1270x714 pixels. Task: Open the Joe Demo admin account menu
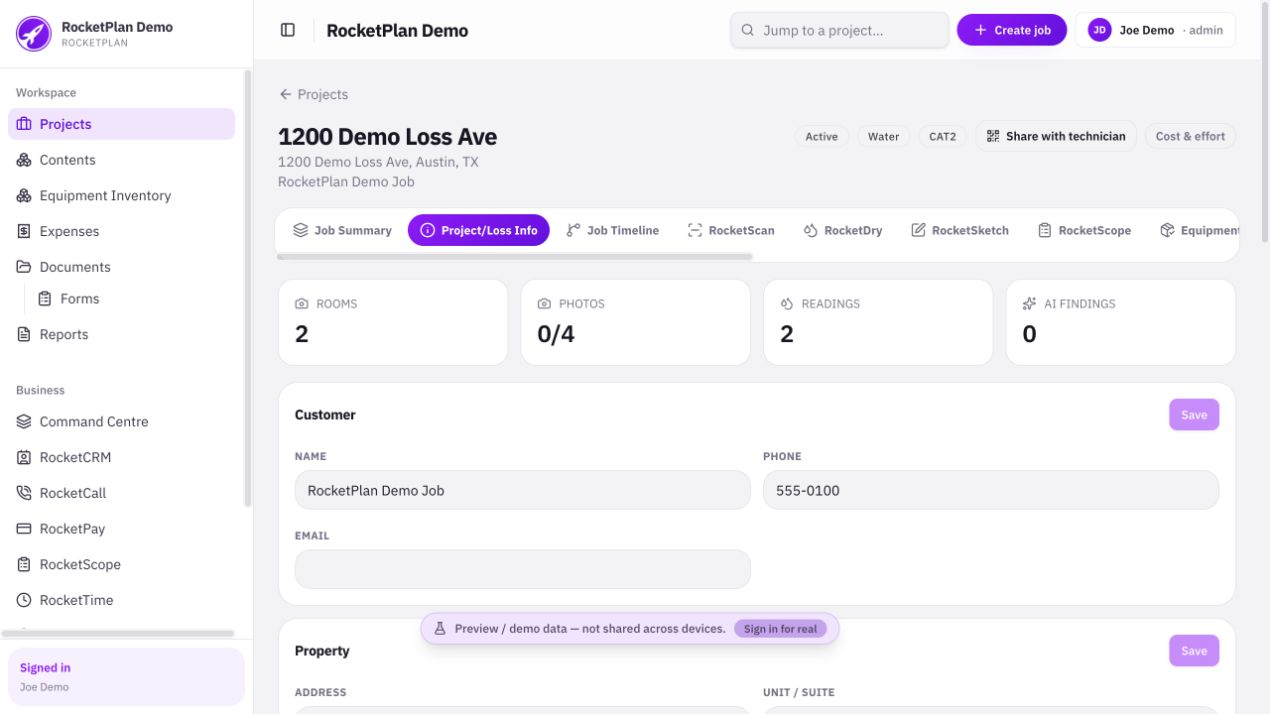[1155, 30]
